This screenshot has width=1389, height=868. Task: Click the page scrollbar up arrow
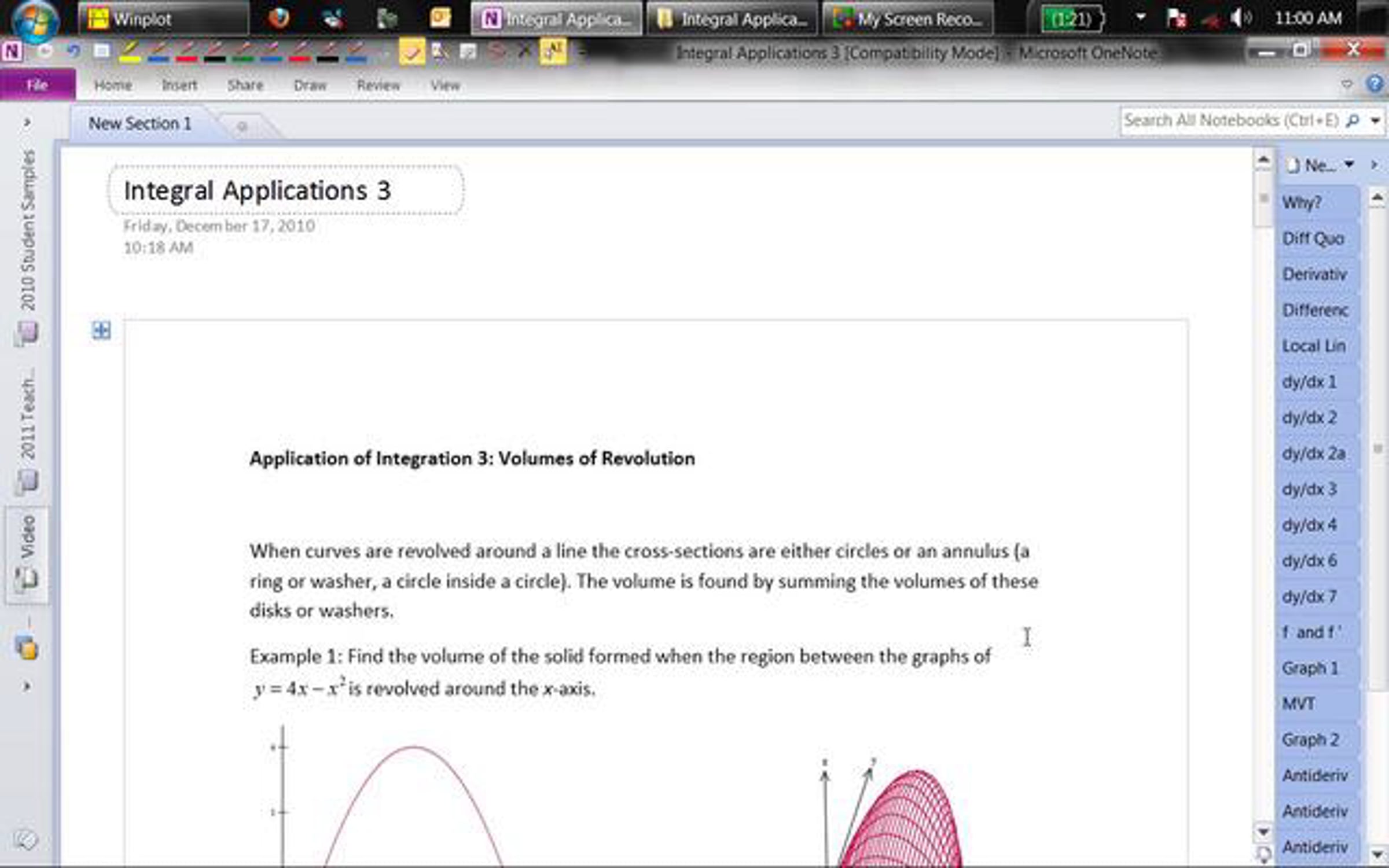click(x=1263, y=160)
